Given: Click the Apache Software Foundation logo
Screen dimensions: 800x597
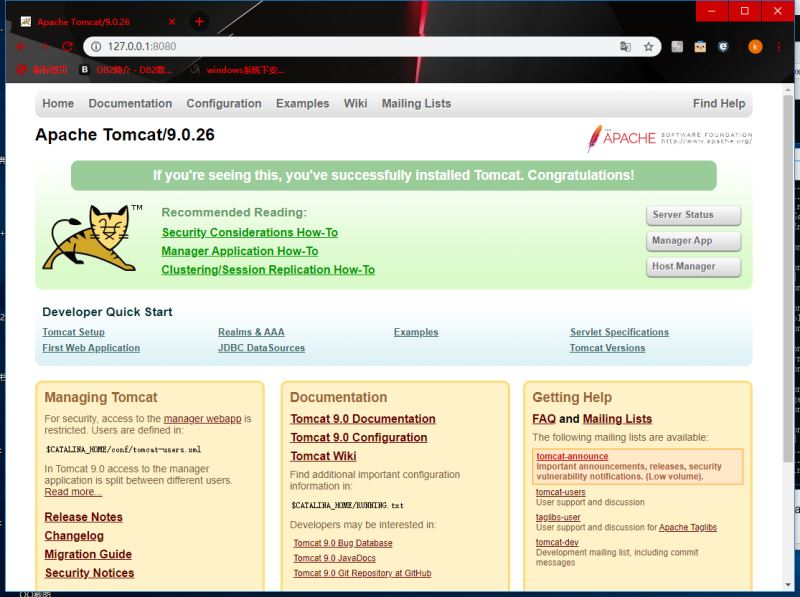Looking at the screenshot, I should click(x=670, y=137).
